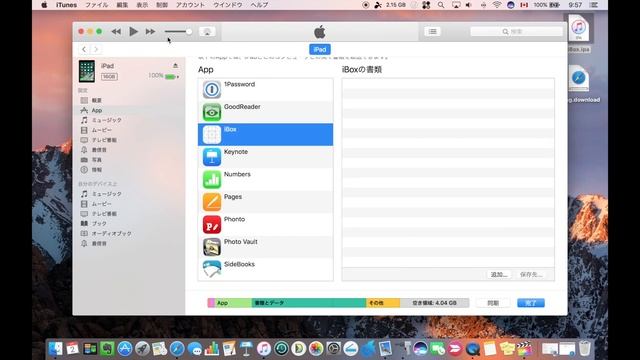Click the play button in iTunes
The image size is (640, 360).
tap(133, 31)
